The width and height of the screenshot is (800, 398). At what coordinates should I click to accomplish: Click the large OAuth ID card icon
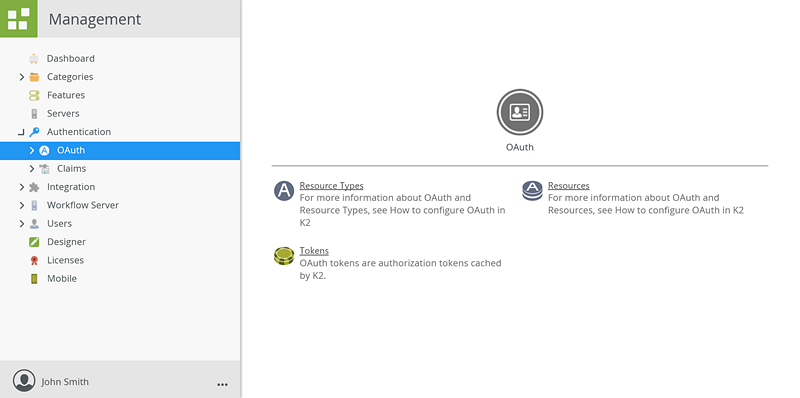click(x=519, y=112)
